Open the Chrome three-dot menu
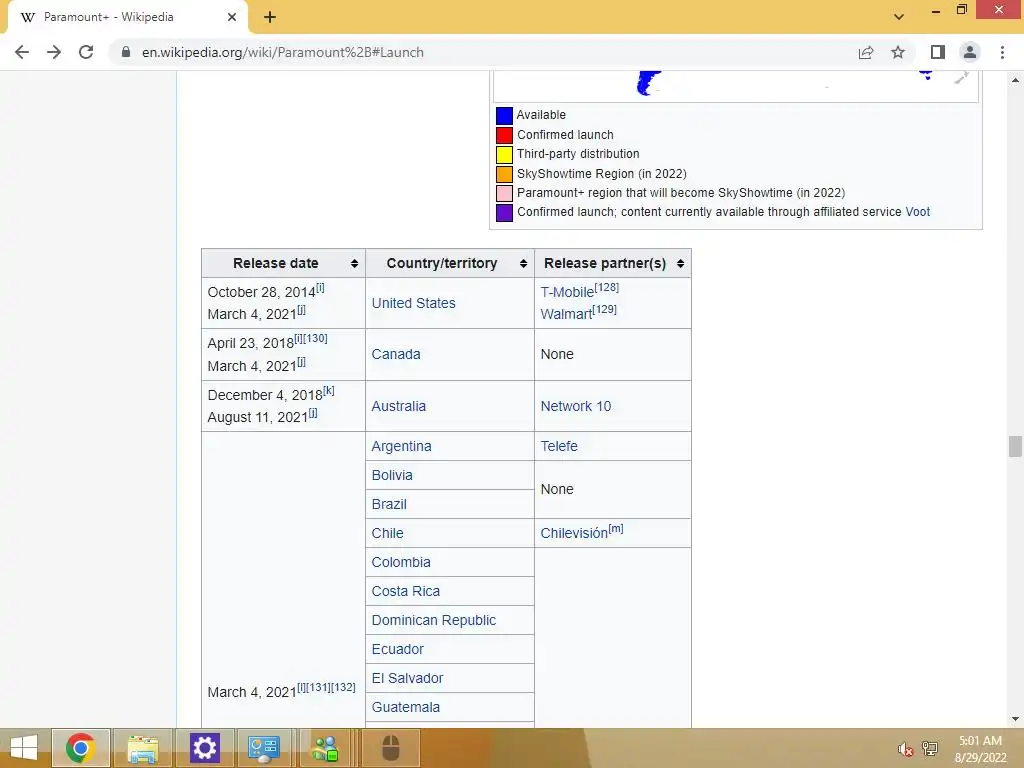1024x768 pixels. tap(1002, 52)
